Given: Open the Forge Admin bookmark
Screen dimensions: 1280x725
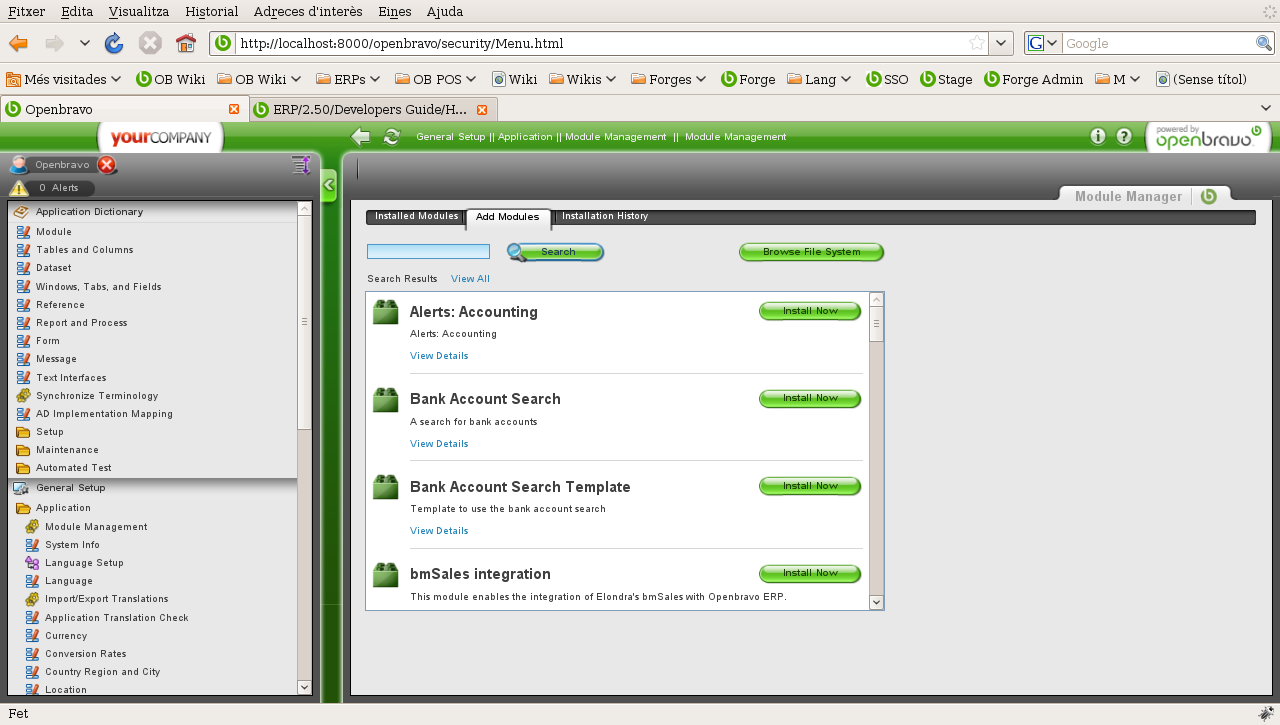Looking at the screenshot, I should (1034, 79).
